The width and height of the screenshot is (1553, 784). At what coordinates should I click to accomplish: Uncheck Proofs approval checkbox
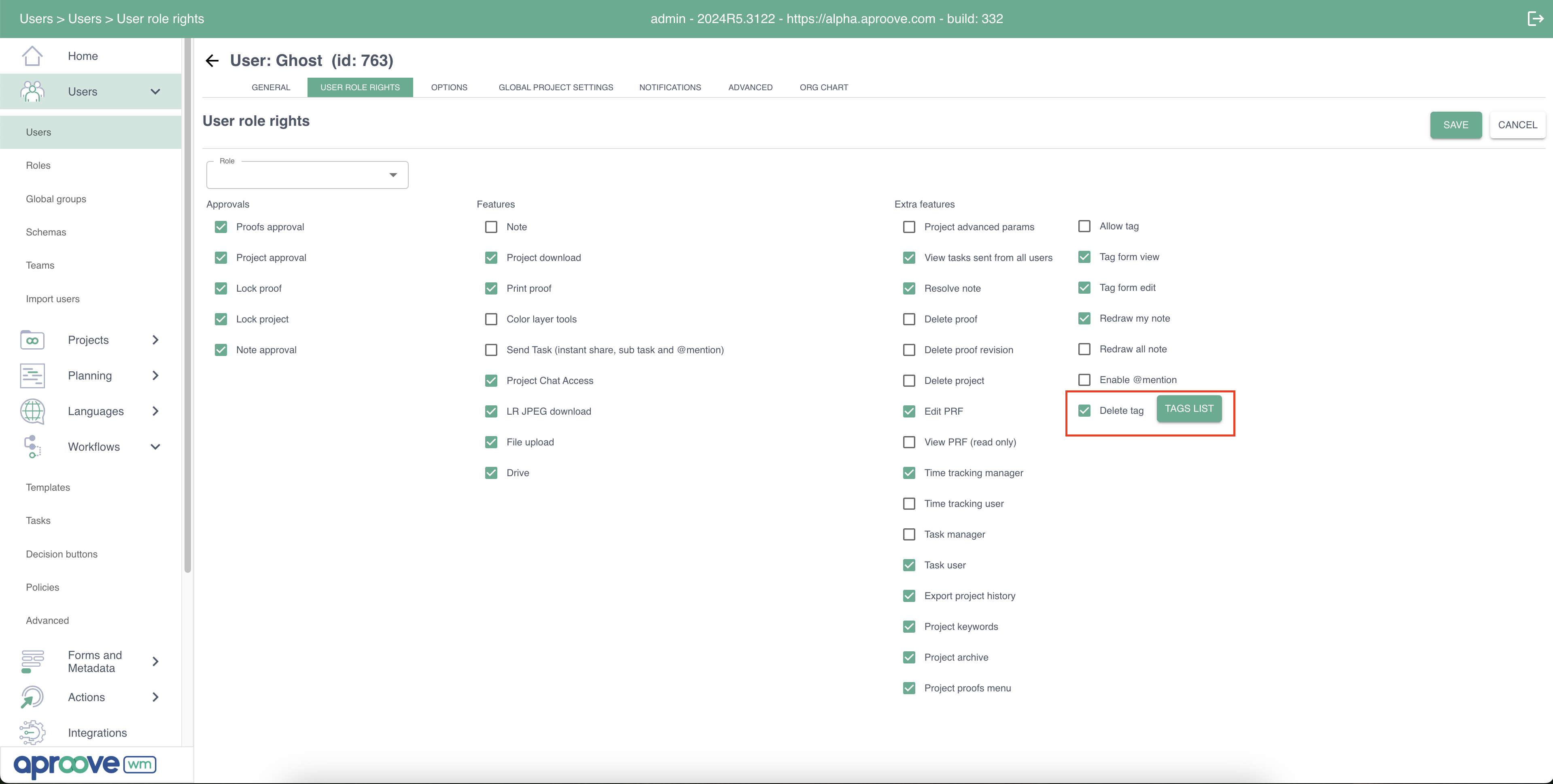(221, 227)
